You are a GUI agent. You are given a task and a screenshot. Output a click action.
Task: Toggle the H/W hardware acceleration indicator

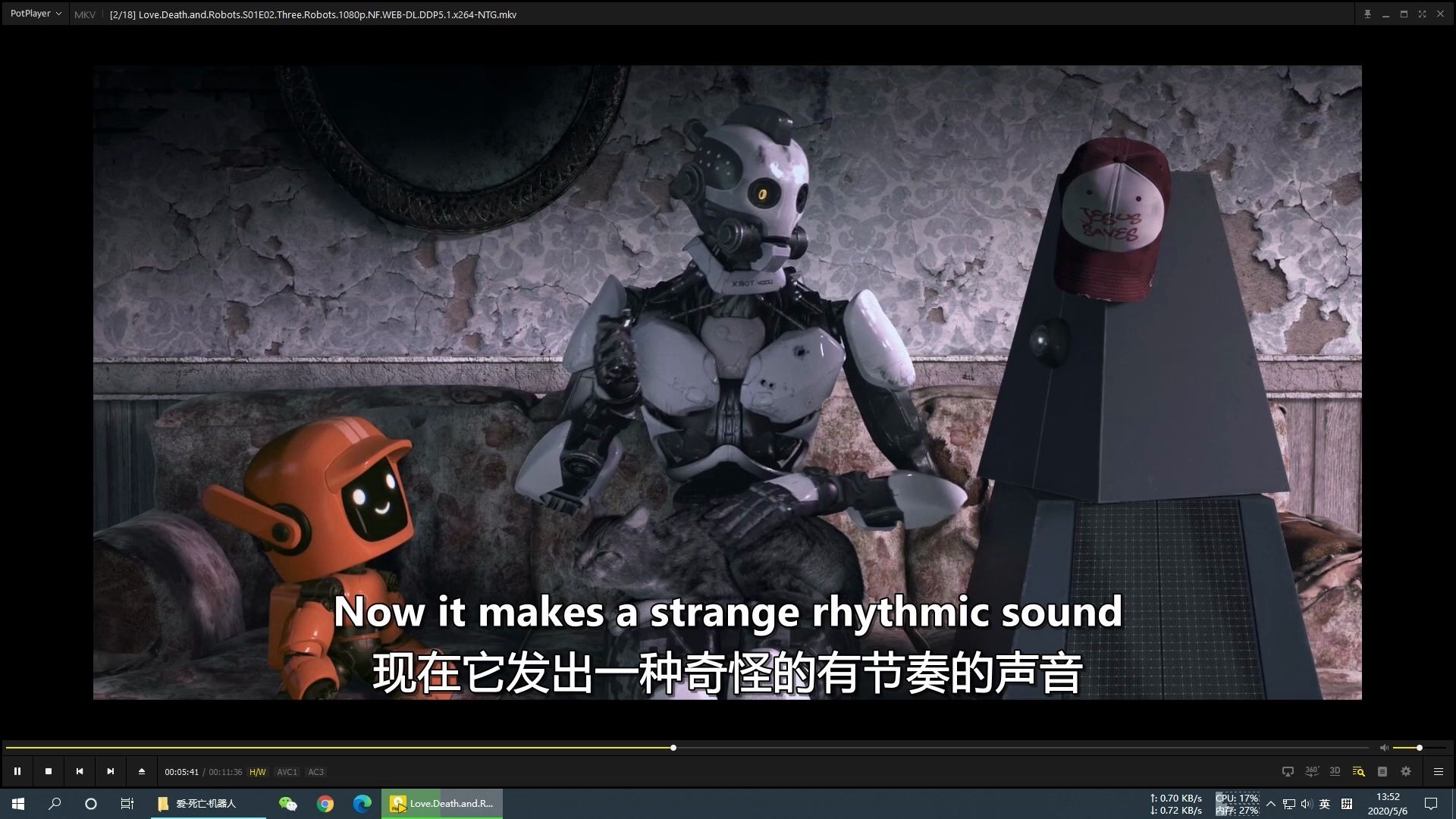(258, 772)
